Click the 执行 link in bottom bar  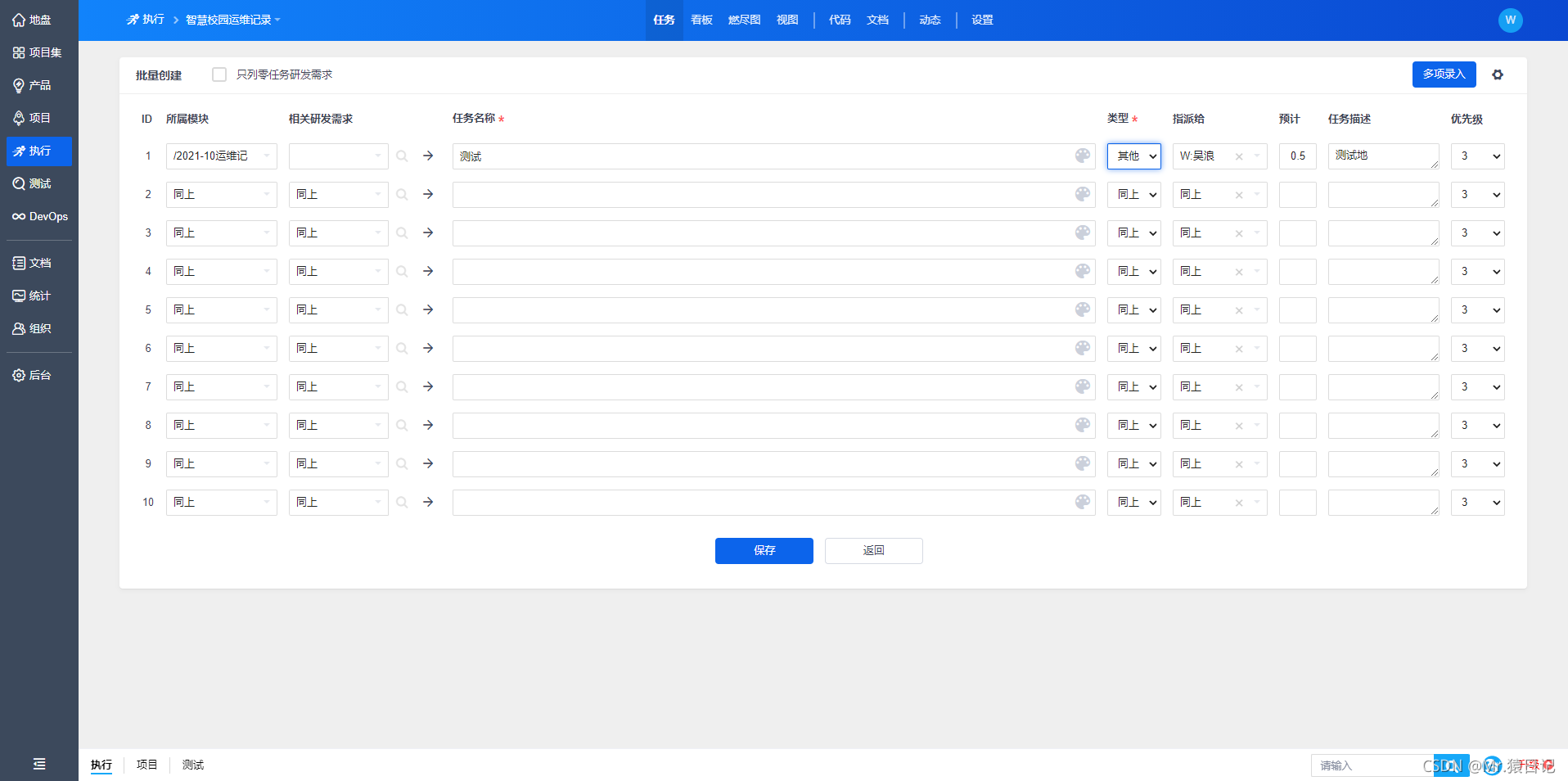point(101,765)
